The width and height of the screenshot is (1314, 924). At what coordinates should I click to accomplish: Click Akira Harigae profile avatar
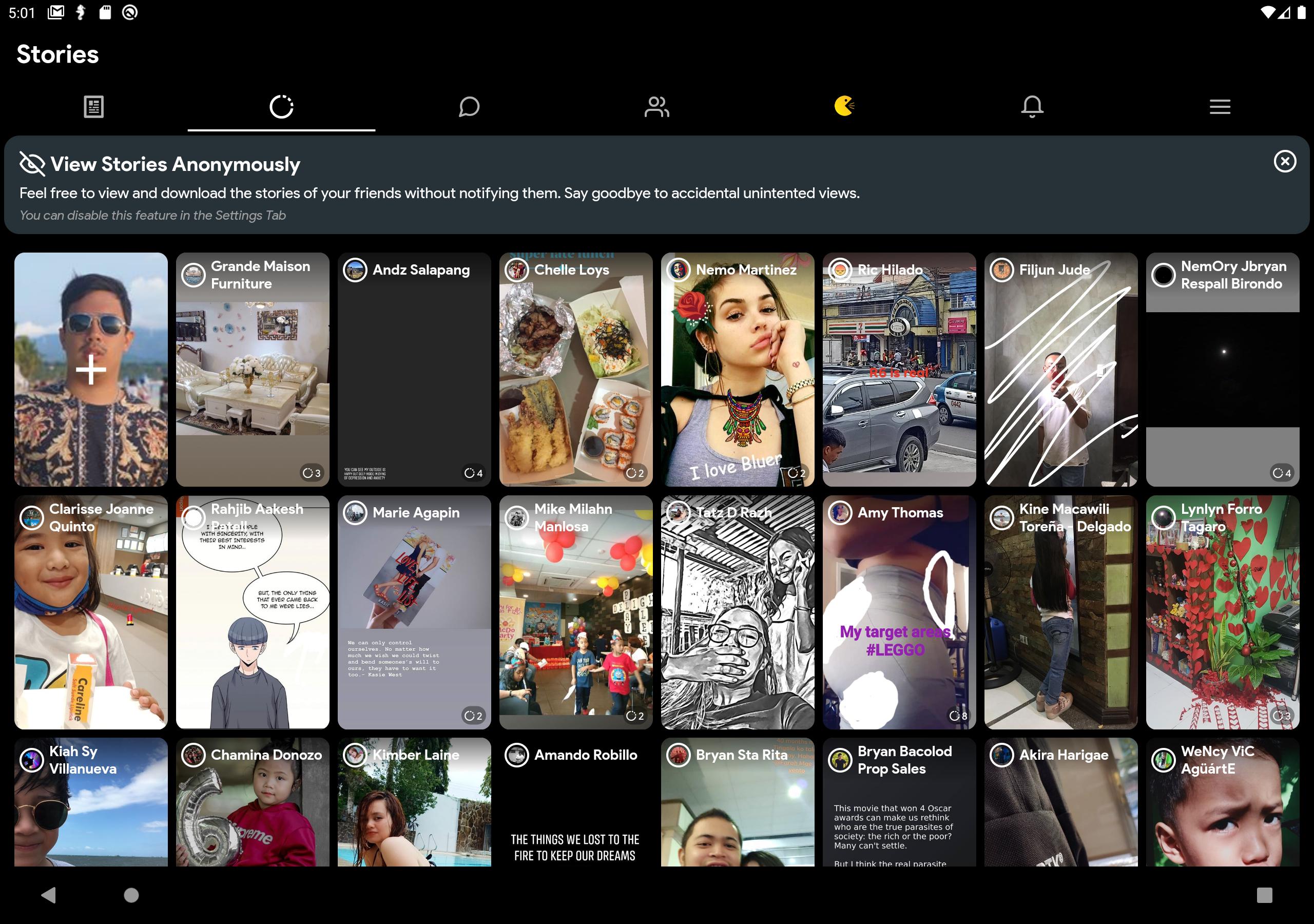click(1001, 755)
